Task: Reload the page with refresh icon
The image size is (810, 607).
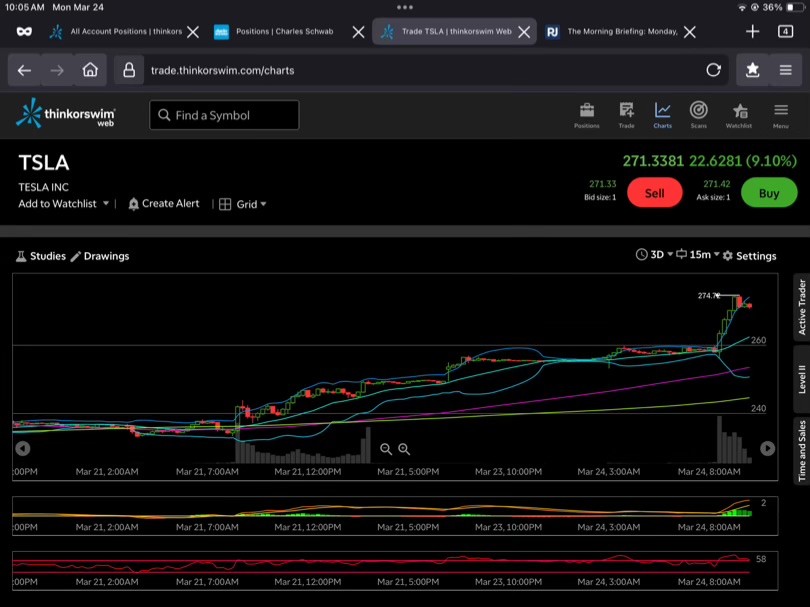Action: click(x=713, y=70)
